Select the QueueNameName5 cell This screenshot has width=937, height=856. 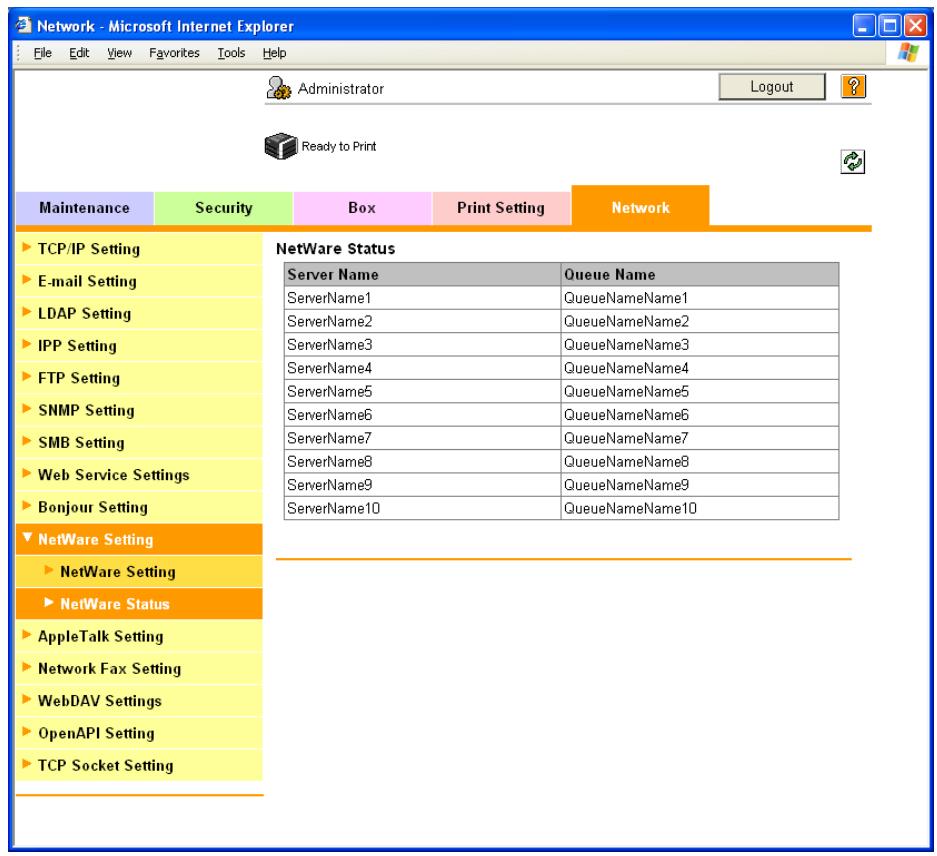tap(700, 391)
